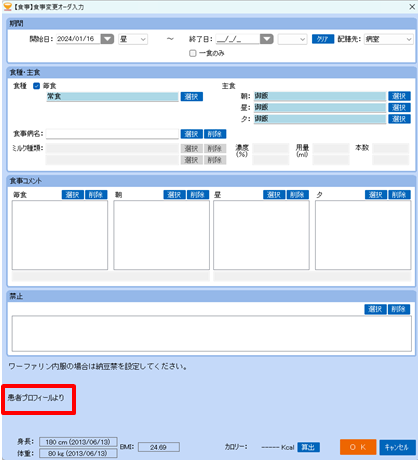Click the 食事病名 input field
The height and width of the screenshot is (462, 418).
tap(112, 134)
